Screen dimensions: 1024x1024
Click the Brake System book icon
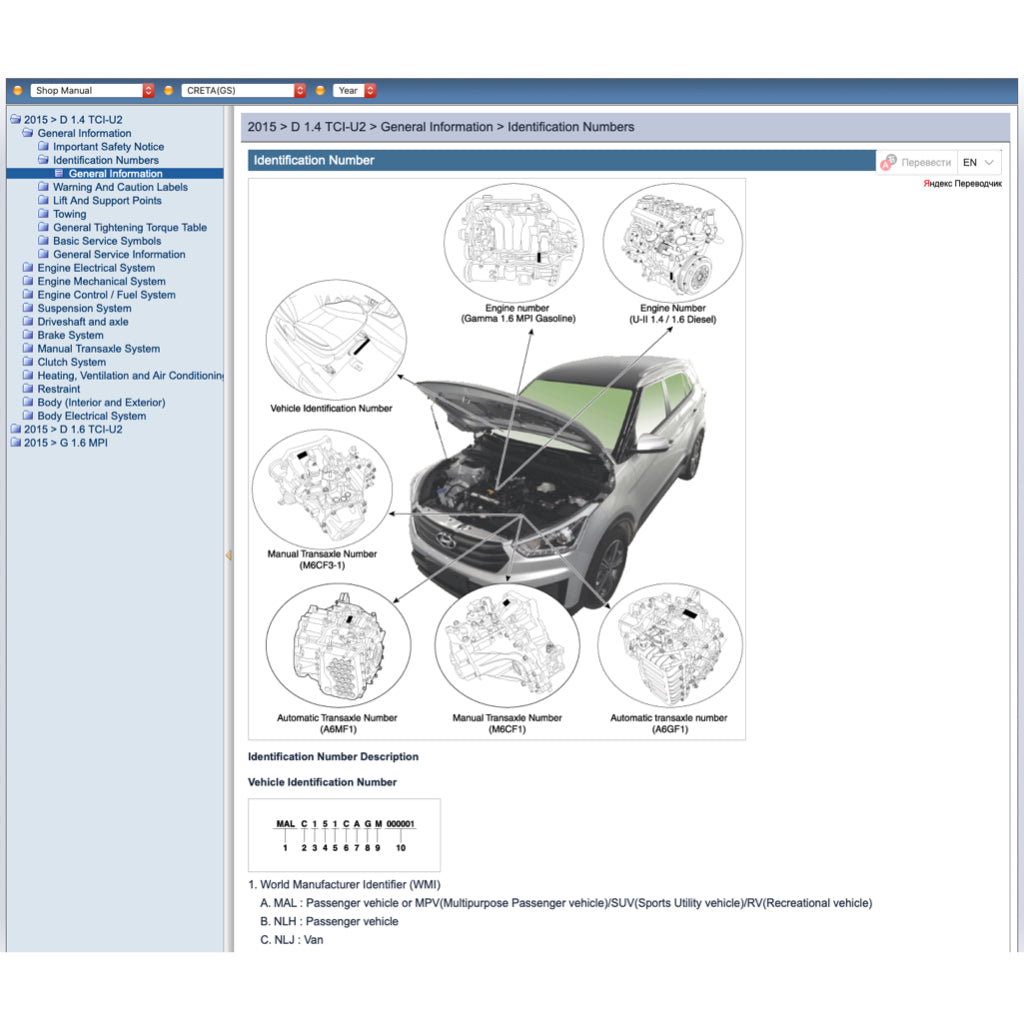pyautogui.click(x=29, y=335)
